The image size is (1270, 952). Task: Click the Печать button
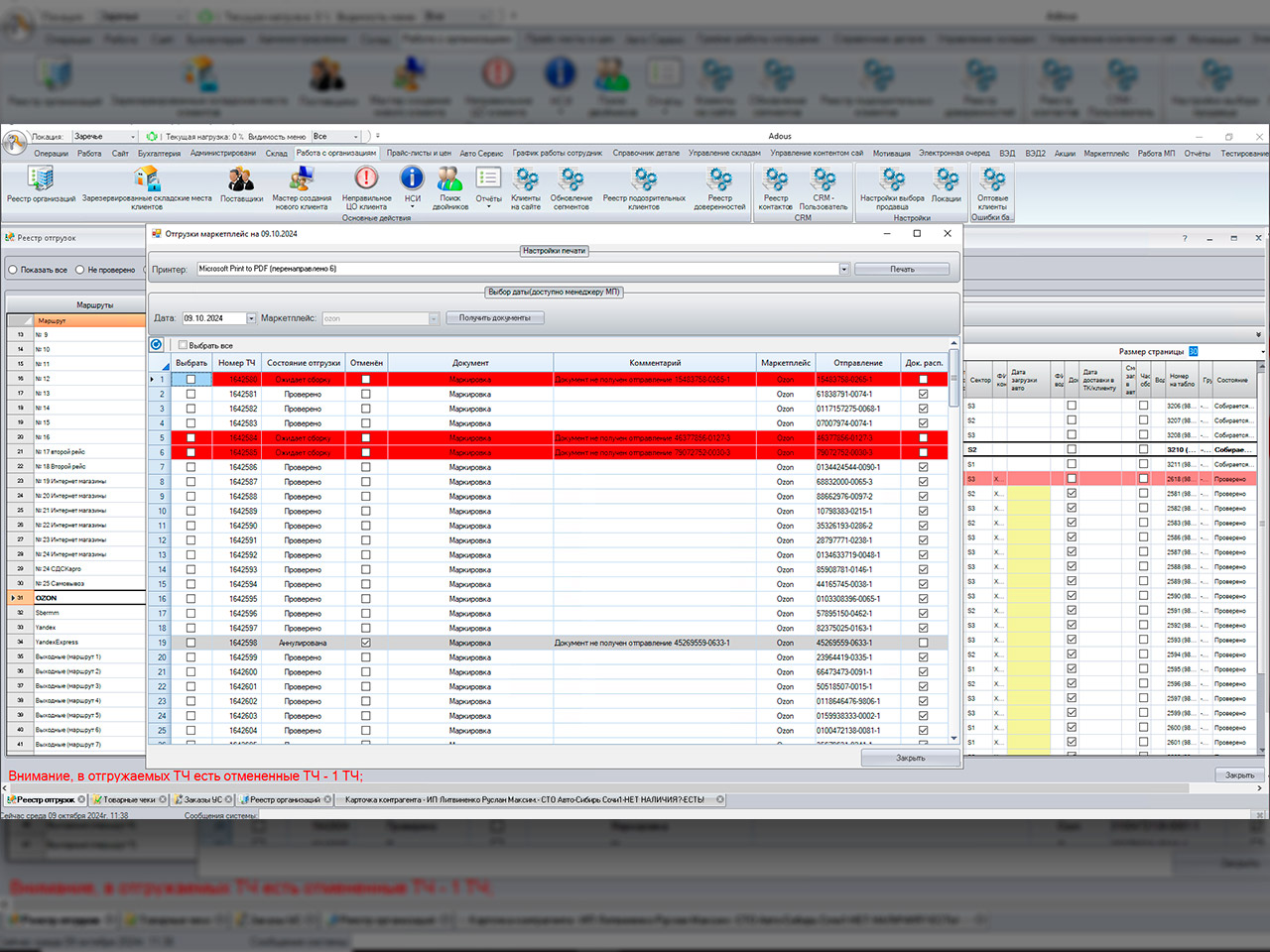902,269
